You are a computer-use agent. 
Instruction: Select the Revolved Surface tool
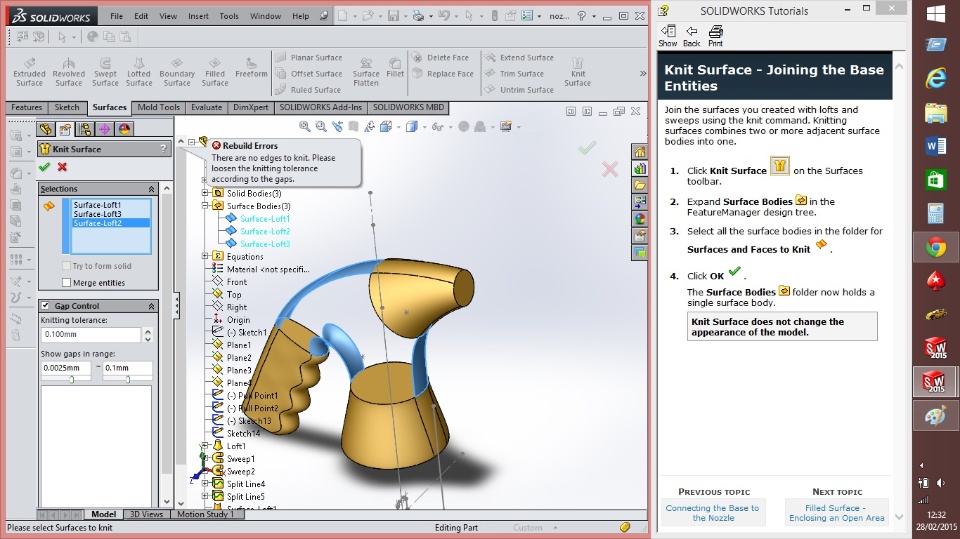click(69, 72)
